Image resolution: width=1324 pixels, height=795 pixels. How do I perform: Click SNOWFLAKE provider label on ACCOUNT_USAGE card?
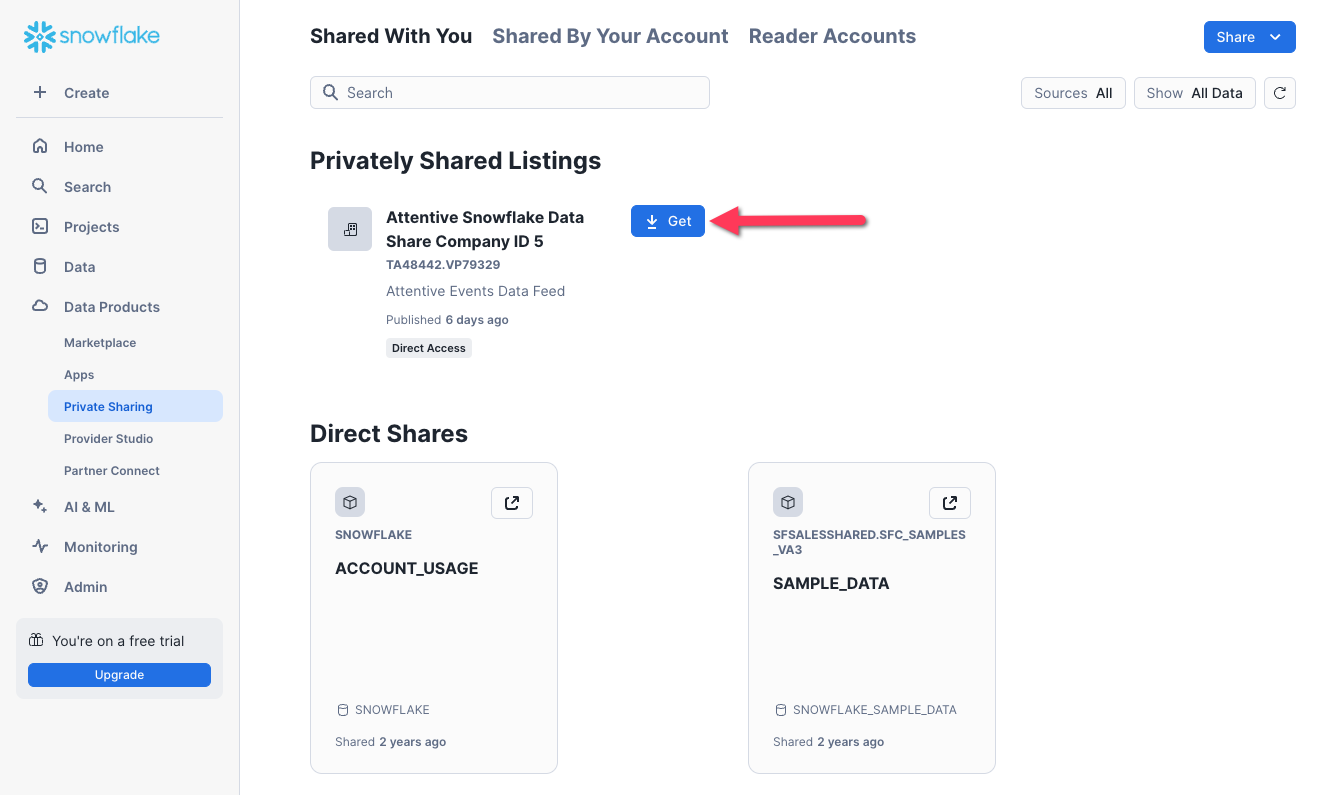coord(374,535)
